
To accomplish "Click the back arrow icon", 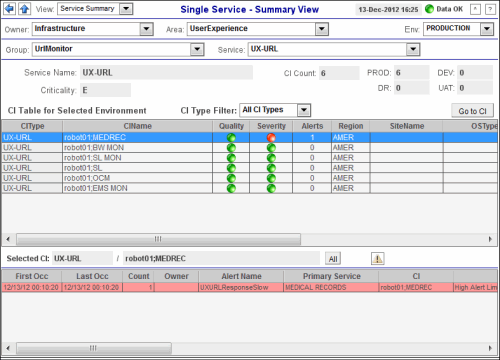I will pyautogui.click(x=9, y=8).
